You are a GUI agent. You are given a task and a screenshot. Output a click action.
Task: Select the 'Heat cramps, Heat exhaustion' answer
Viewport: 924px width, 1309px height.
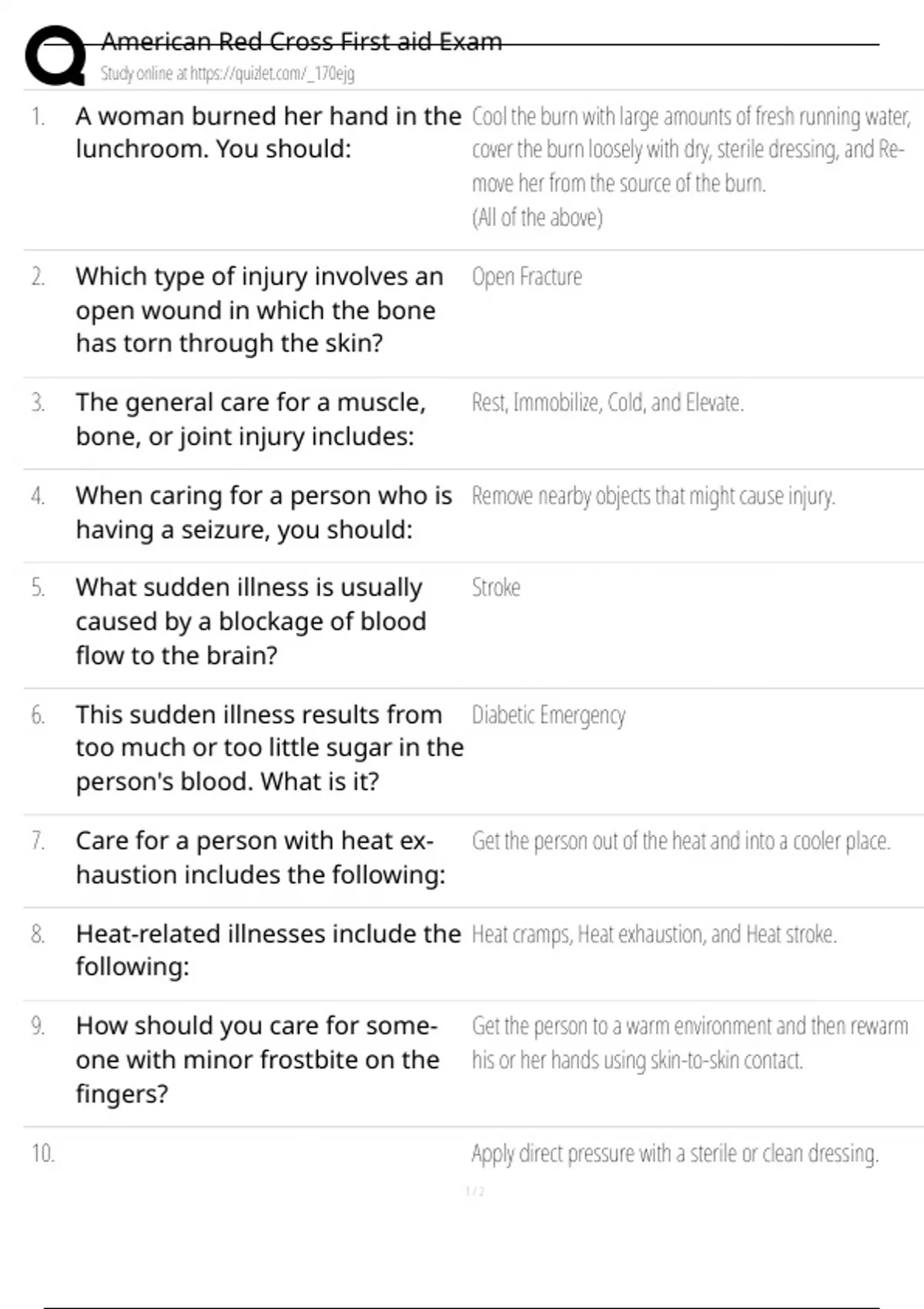pyautogui.click(x=654, y=935)
